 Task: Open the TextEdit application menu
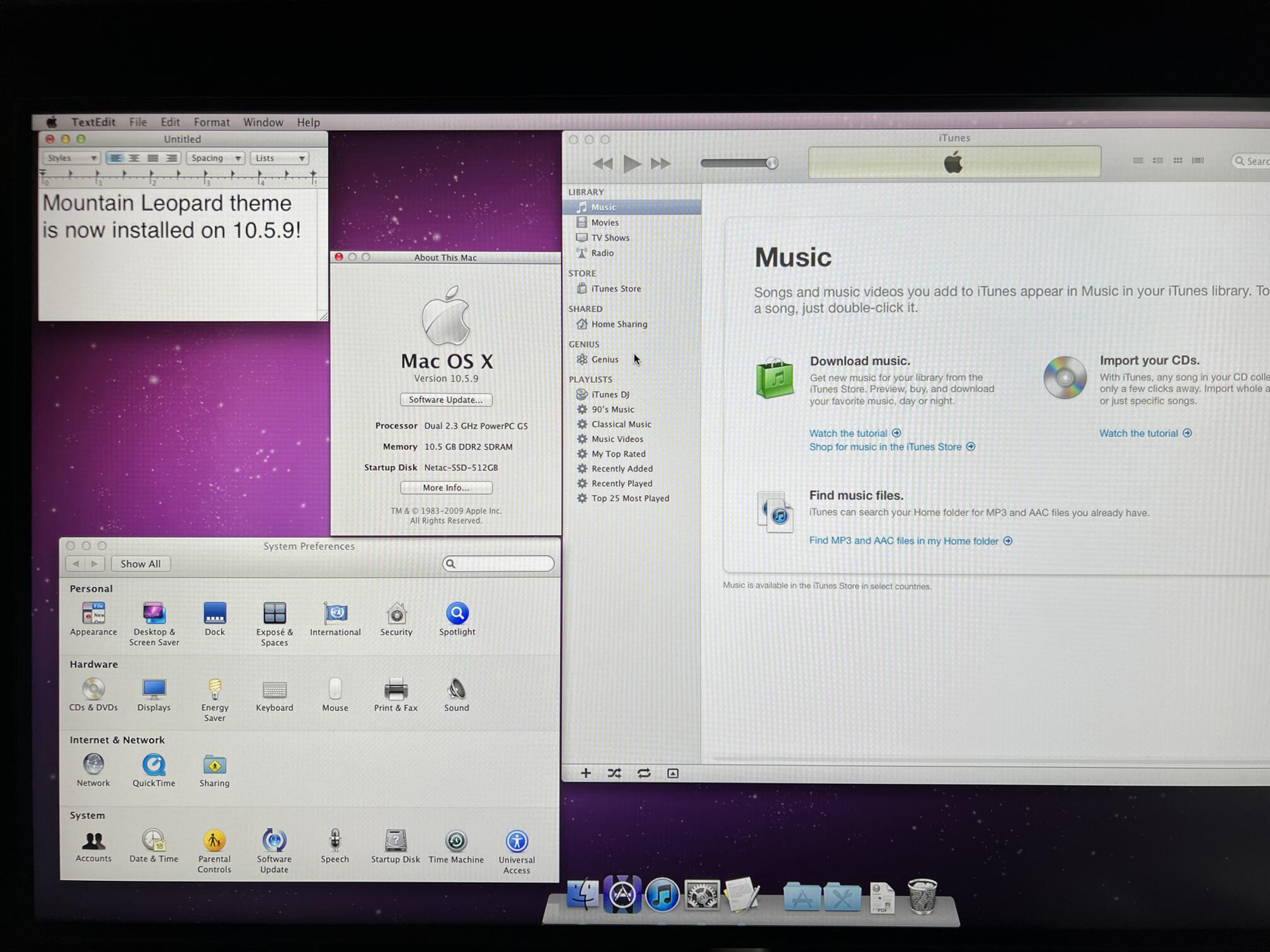[93, 122]
